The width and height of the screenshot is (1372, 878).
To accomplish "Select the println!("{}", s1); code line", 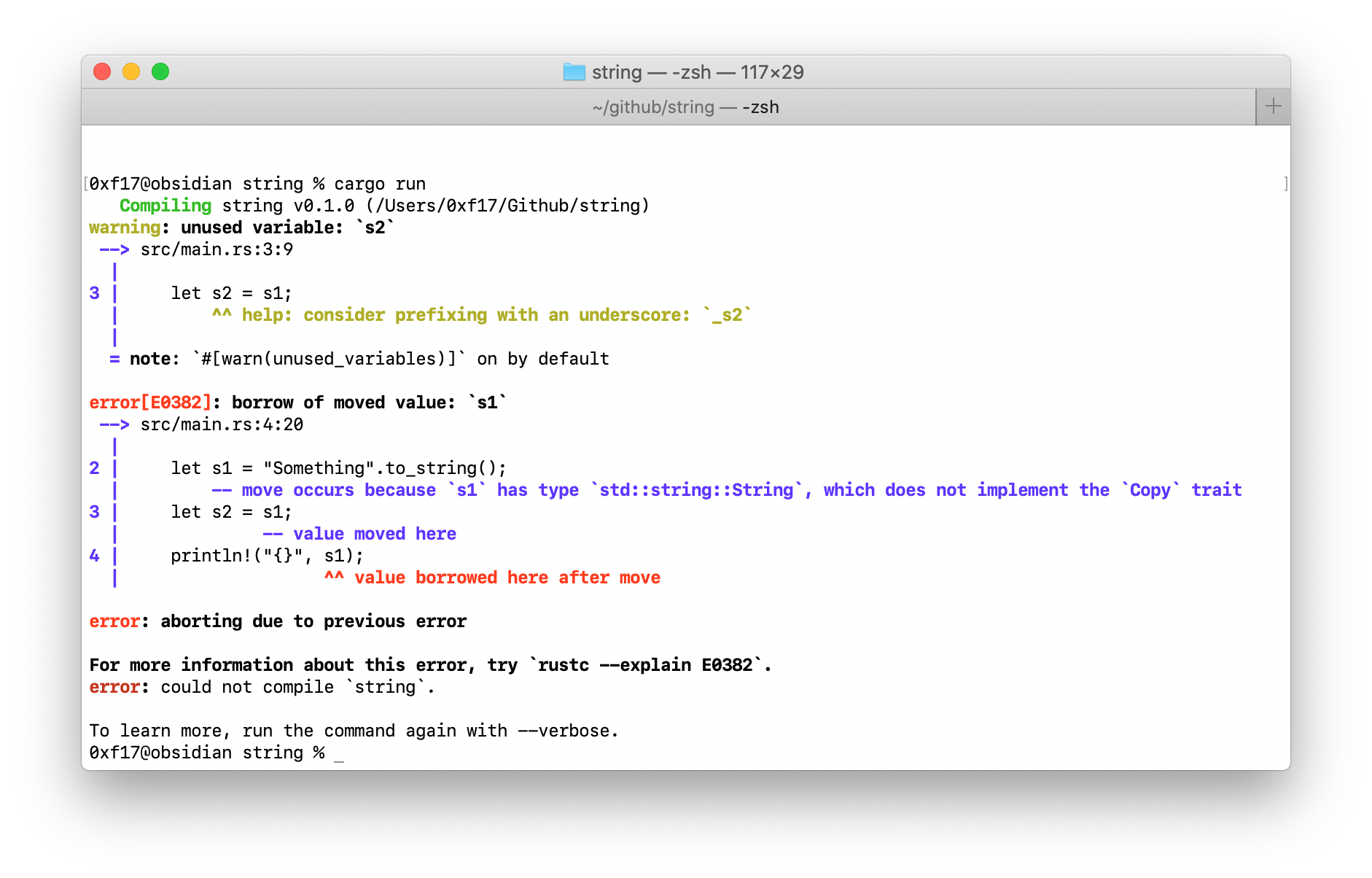I will click(267, 555).
